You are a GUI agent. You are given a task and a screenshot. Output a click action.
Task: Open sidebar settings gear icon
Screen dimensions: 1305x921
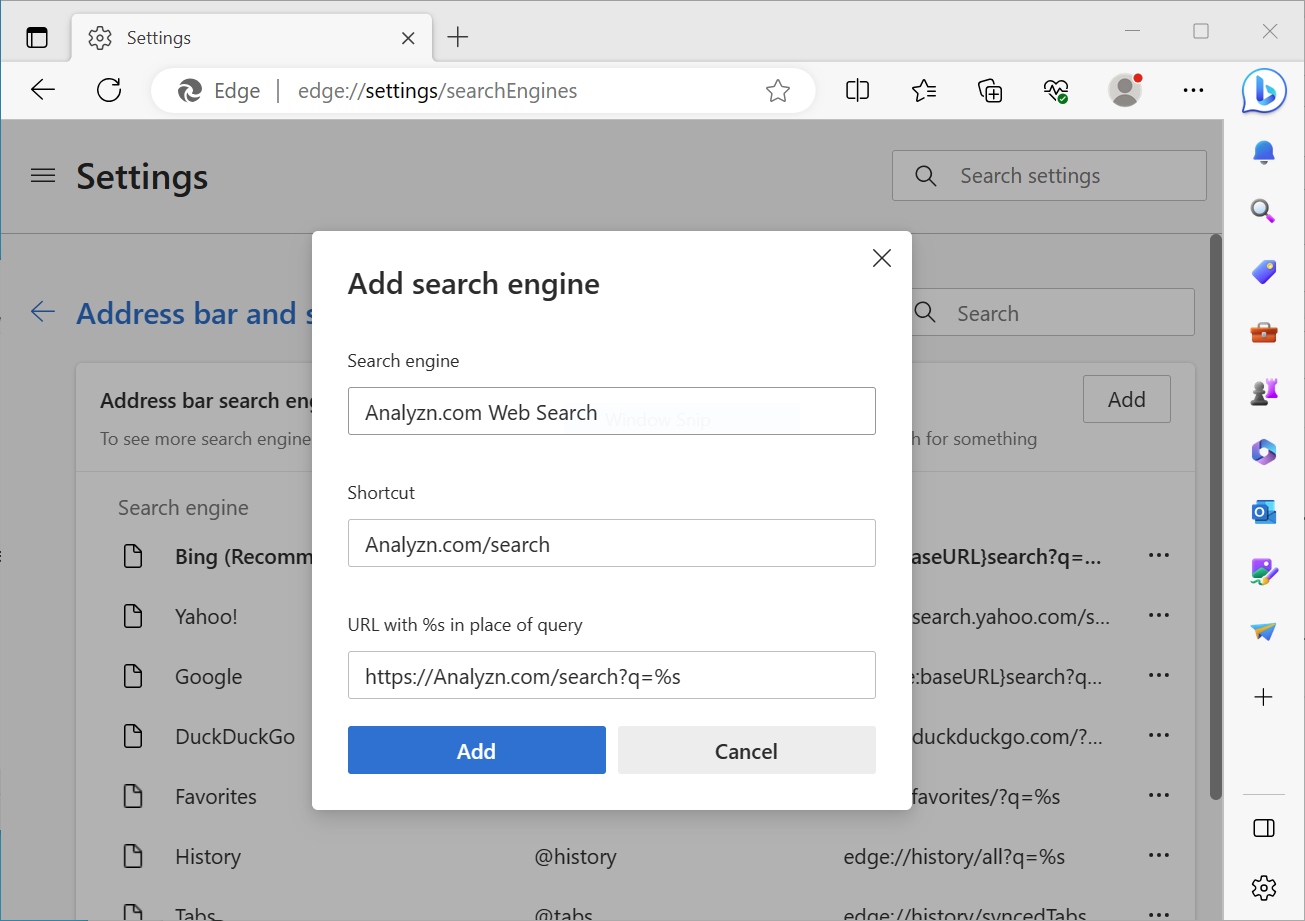(1264, 887)
